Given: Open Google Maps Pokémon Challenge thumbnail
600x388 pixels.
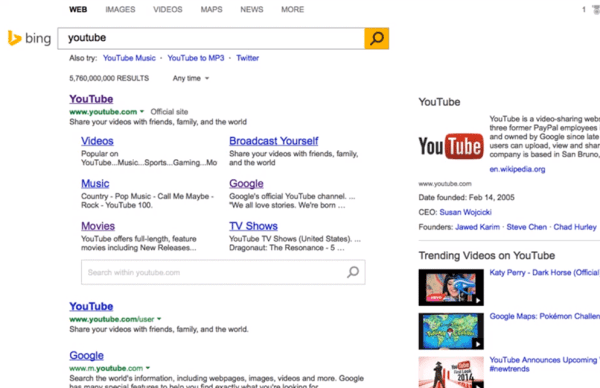Looking at the screenshot, I should tap(451, 331).
